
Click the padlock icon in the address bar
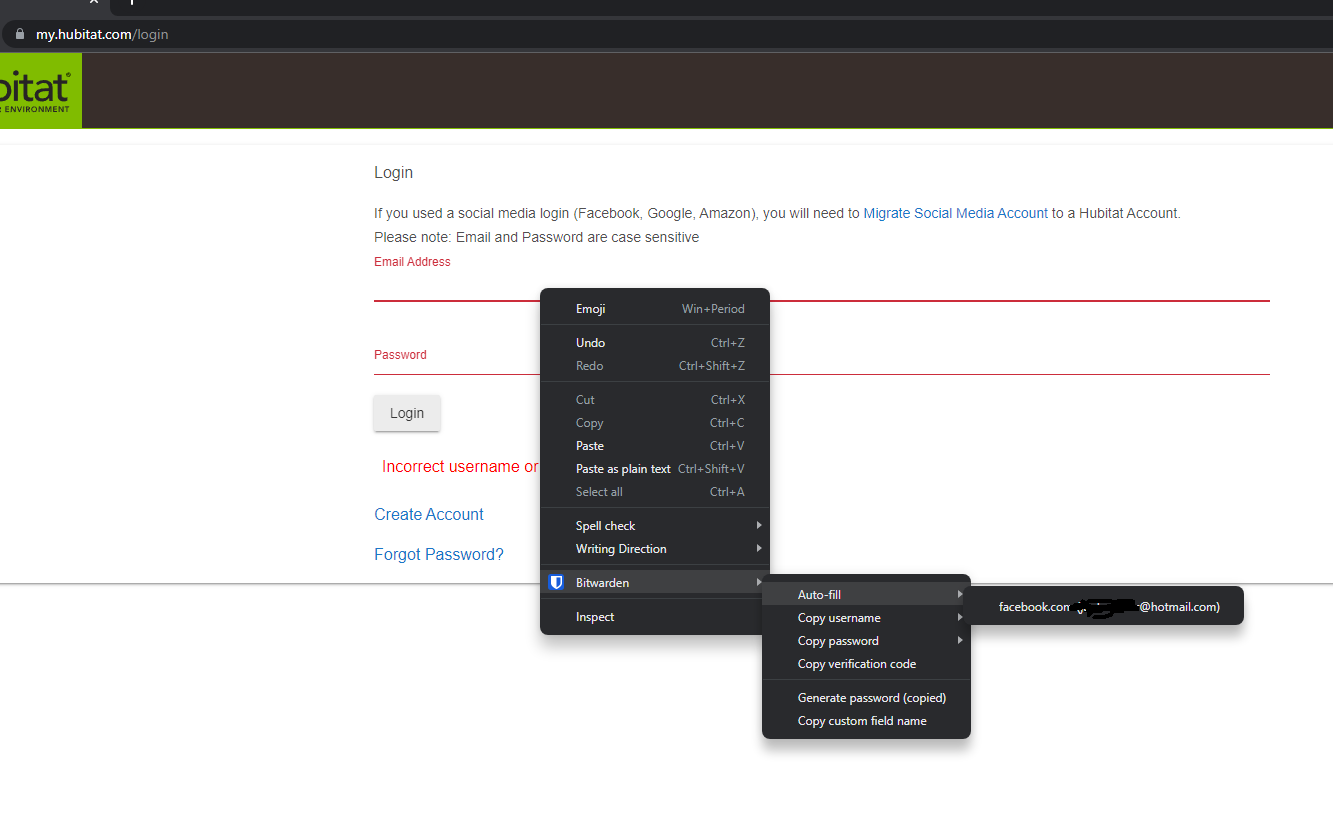point(20,33)
